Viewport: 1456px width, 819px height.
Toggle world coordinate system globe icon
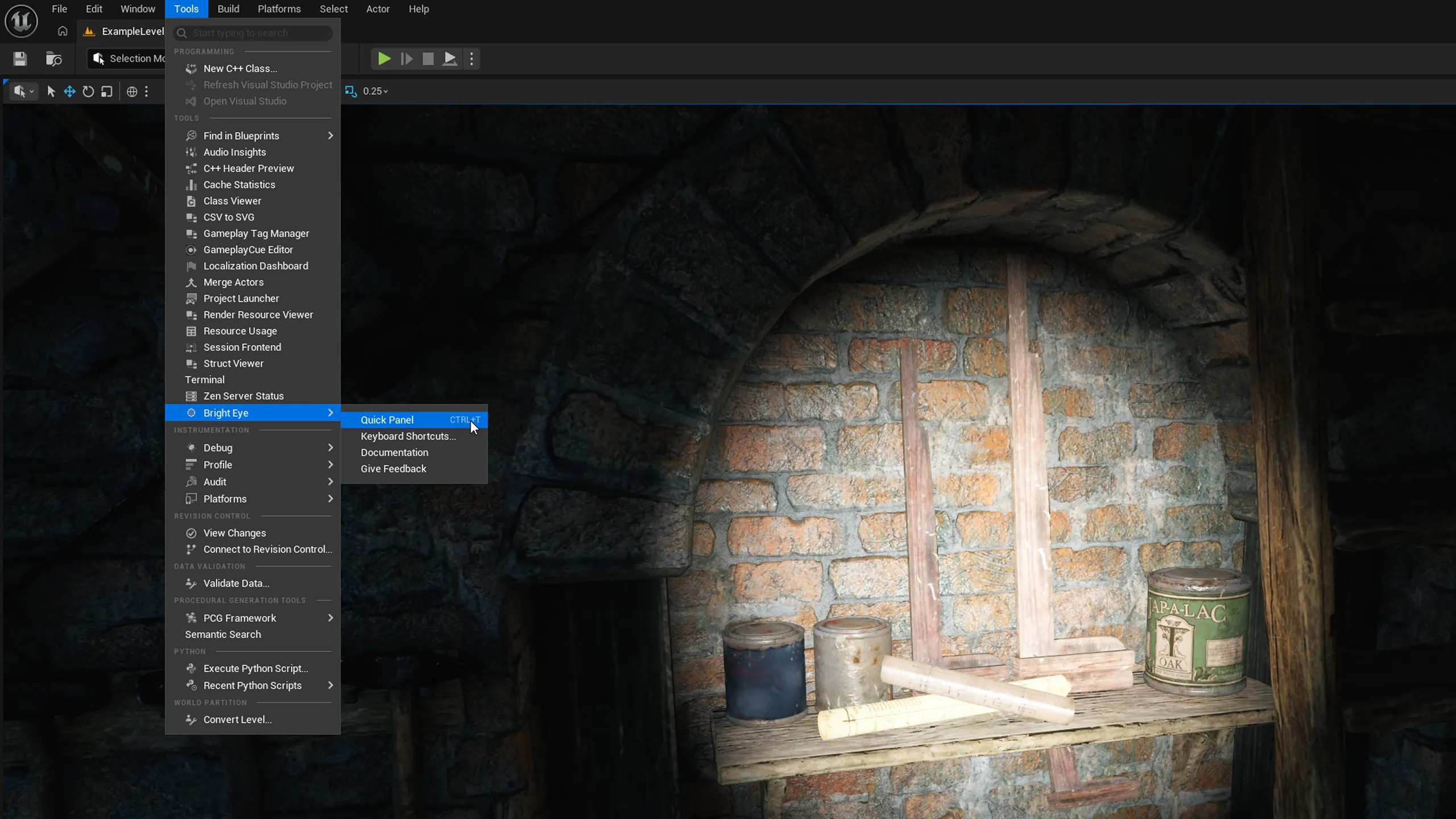pyautogui.click(x=132, y=92)
